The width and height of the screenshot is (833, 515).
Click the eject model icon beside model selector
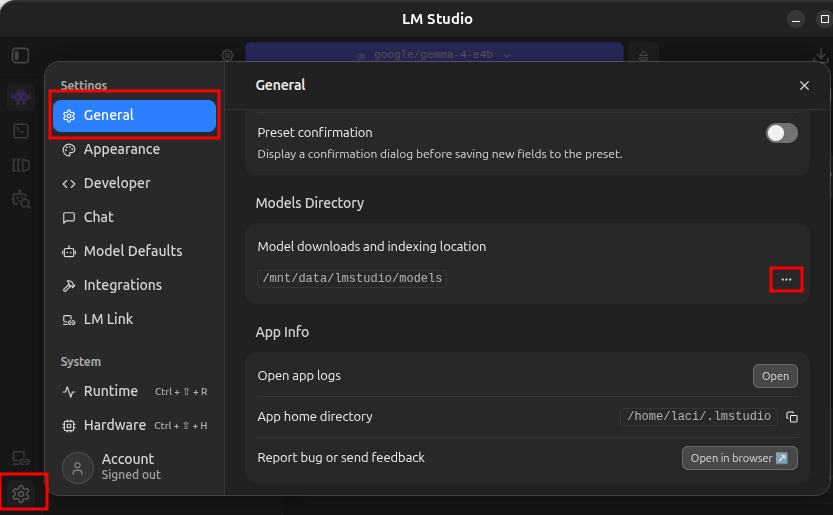tap(644, 55)
